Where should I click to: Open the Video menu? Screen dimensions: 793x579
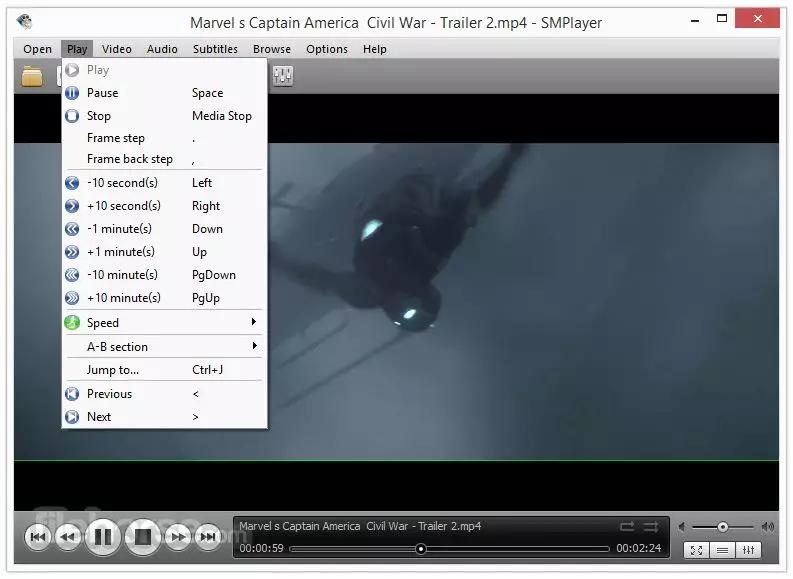(117, 48)
